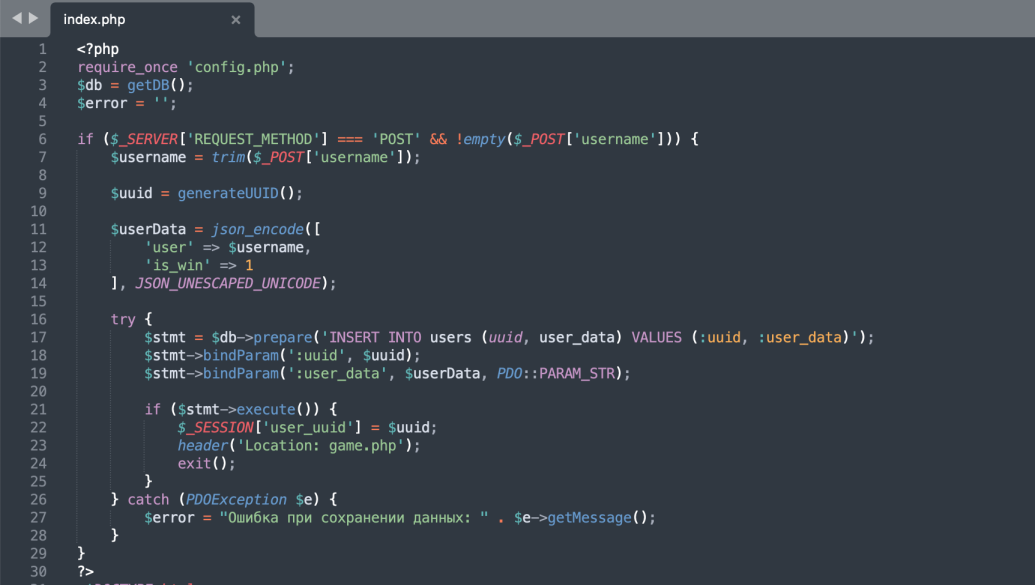The image size is (1035, 585).
Task: Click line number 5 in the gutter
Action: point(42,121)
